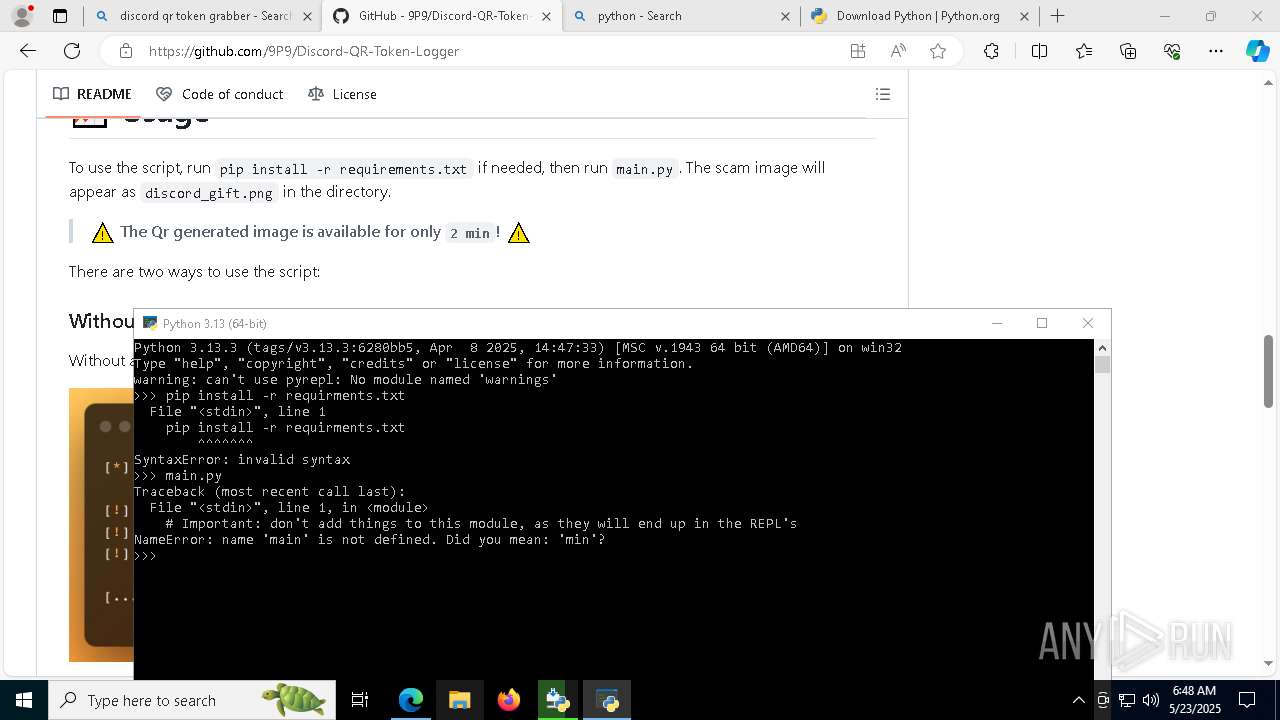Select the Code of conduct tab
This screenshot has height=720, width=1280.
pyautogui.click(x=220, y=94)
